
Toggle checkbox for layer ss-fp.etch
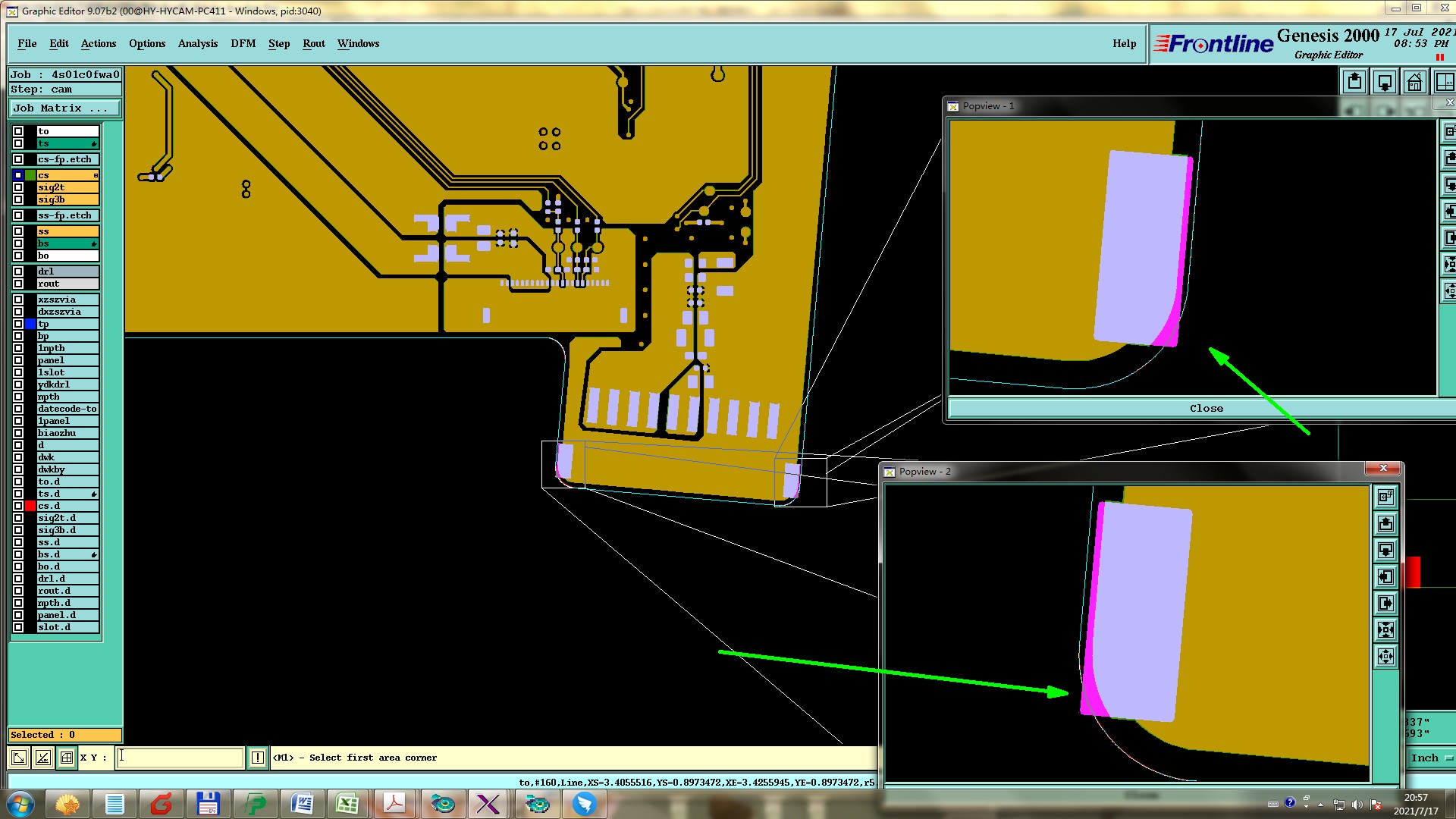18,215
